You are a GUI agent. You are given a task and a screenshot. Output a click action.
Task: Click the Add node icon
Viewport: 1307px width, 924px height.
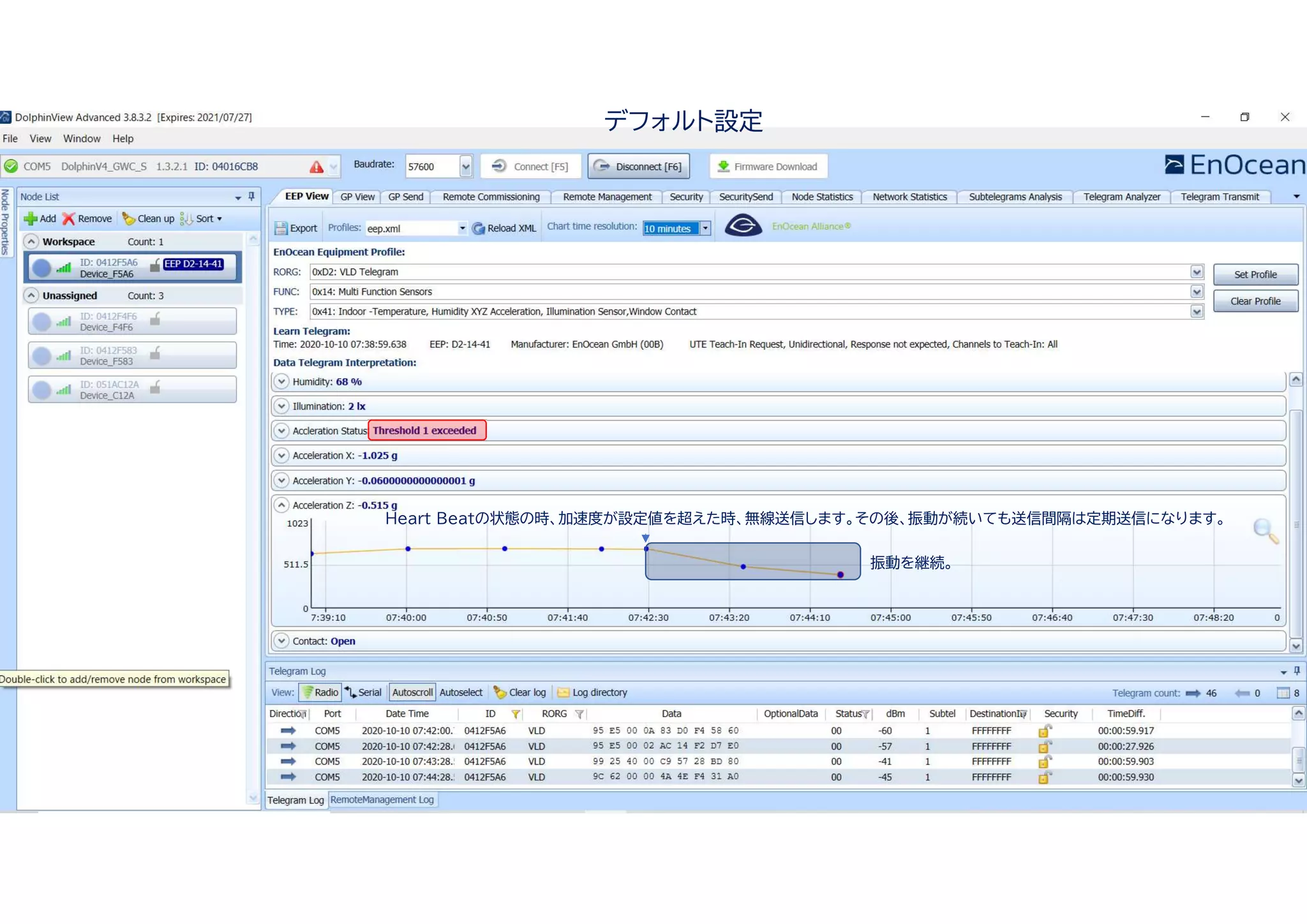click(30, 219)
